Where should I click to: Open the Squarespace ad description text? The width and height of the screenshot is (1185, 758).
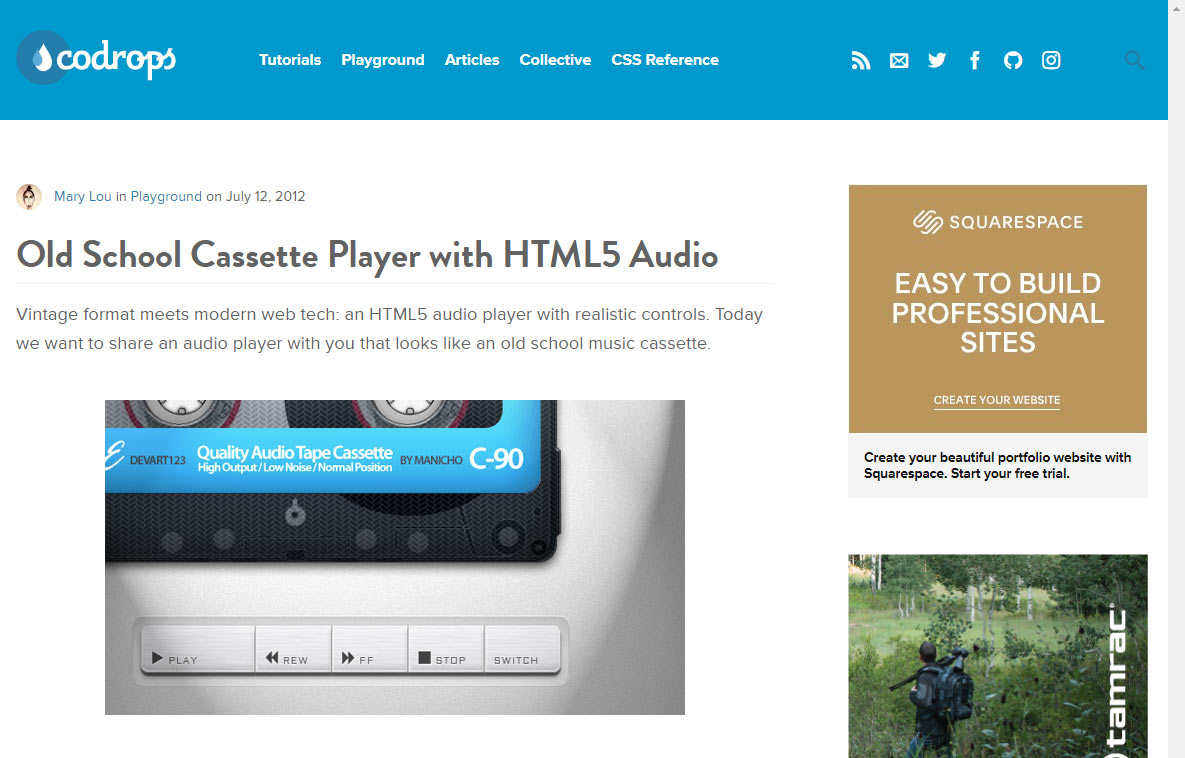click(x=998, y=466)
